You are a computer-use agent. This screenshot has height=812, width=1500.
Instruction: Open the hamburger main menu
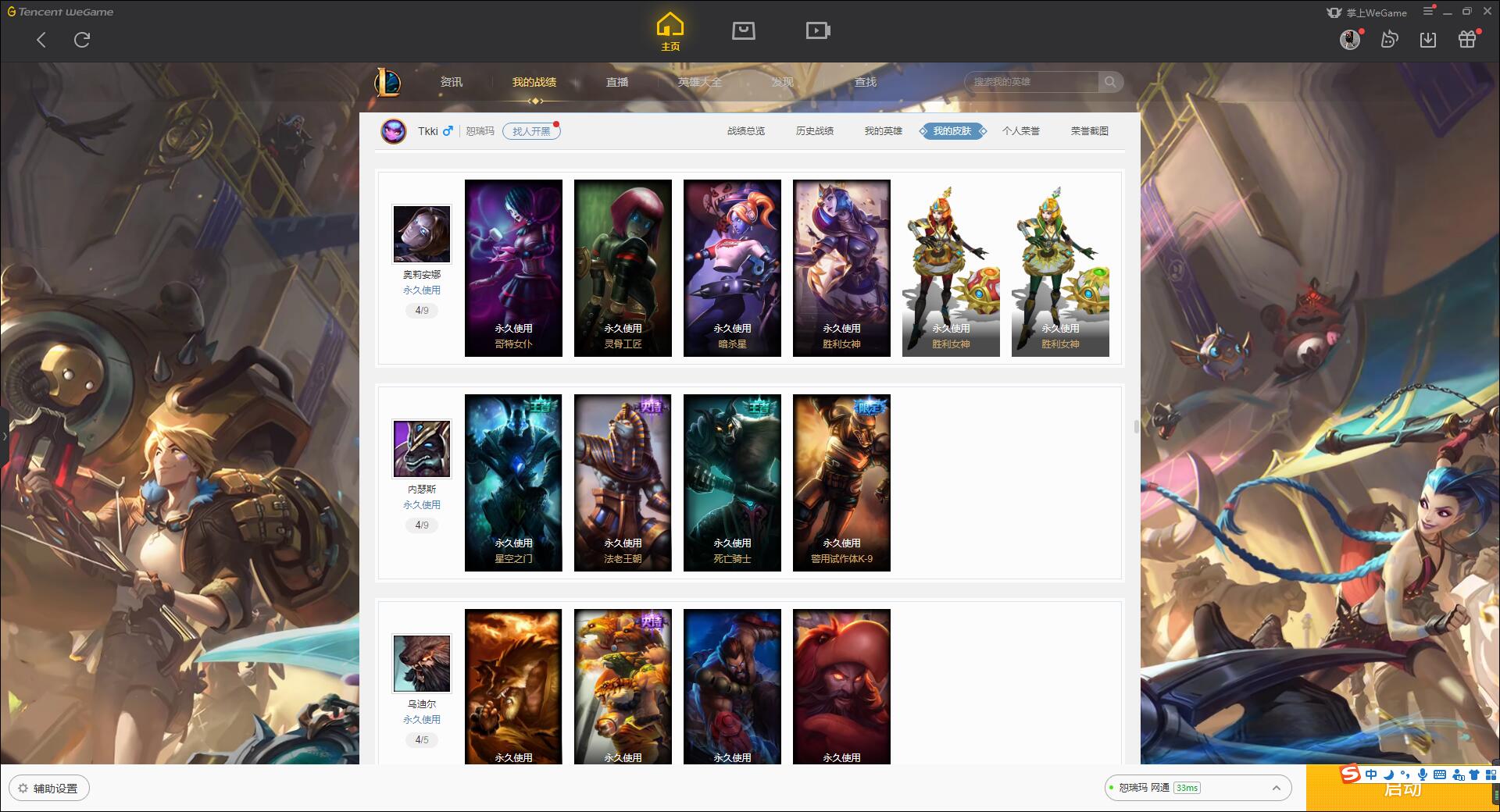coord(1428,11)
